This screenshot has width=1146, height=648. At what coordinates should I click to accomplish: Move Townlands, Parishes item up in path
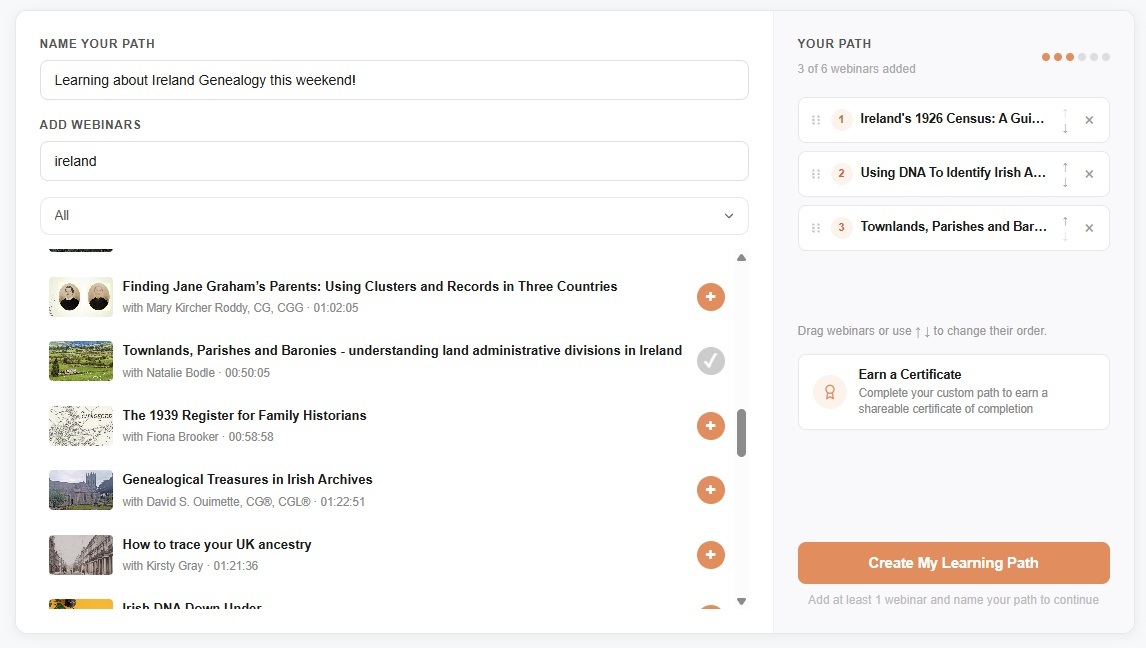1065,221
